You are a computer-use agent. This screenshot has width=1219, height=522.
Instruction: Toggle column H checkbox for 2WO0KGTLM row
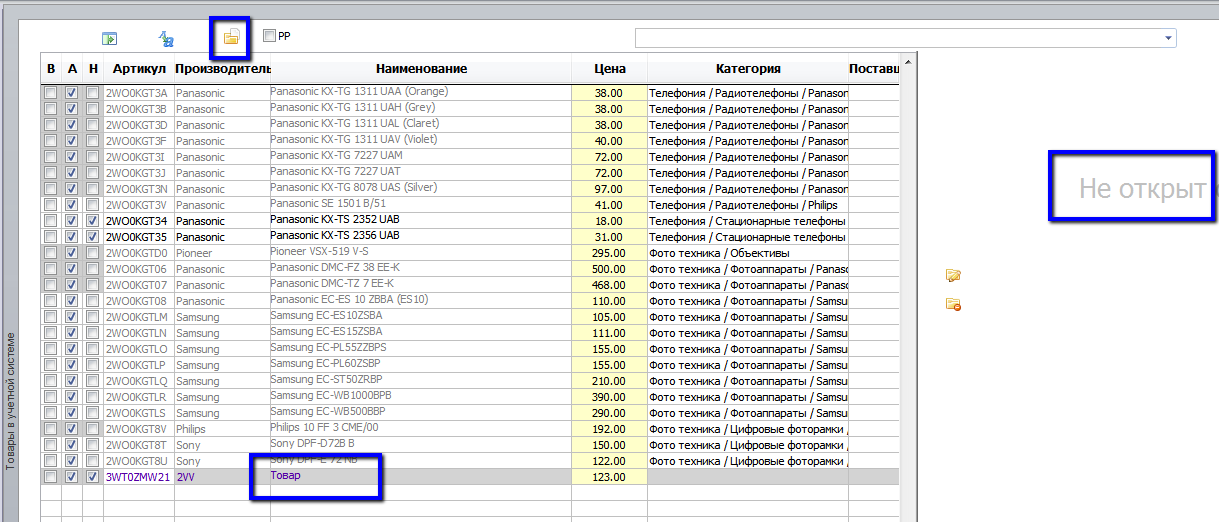(93, 317)
